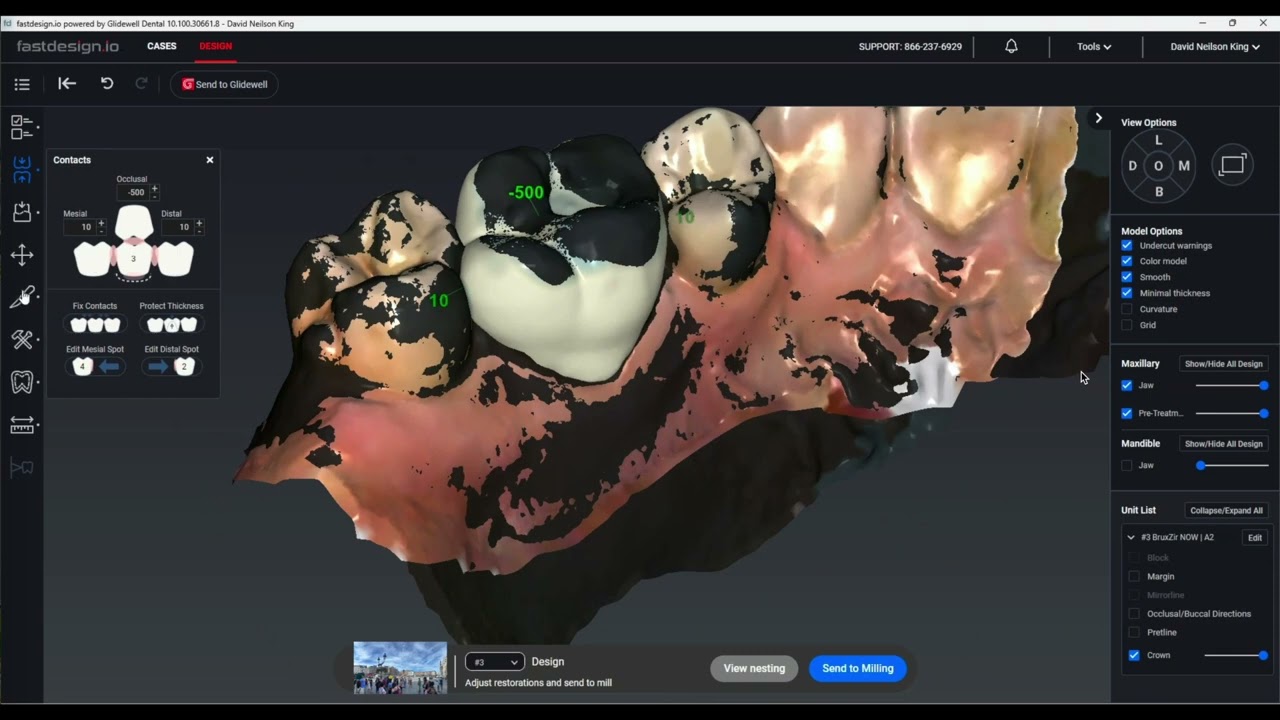
Task: Increase the Distal contact value
Action: coord(199,223)
